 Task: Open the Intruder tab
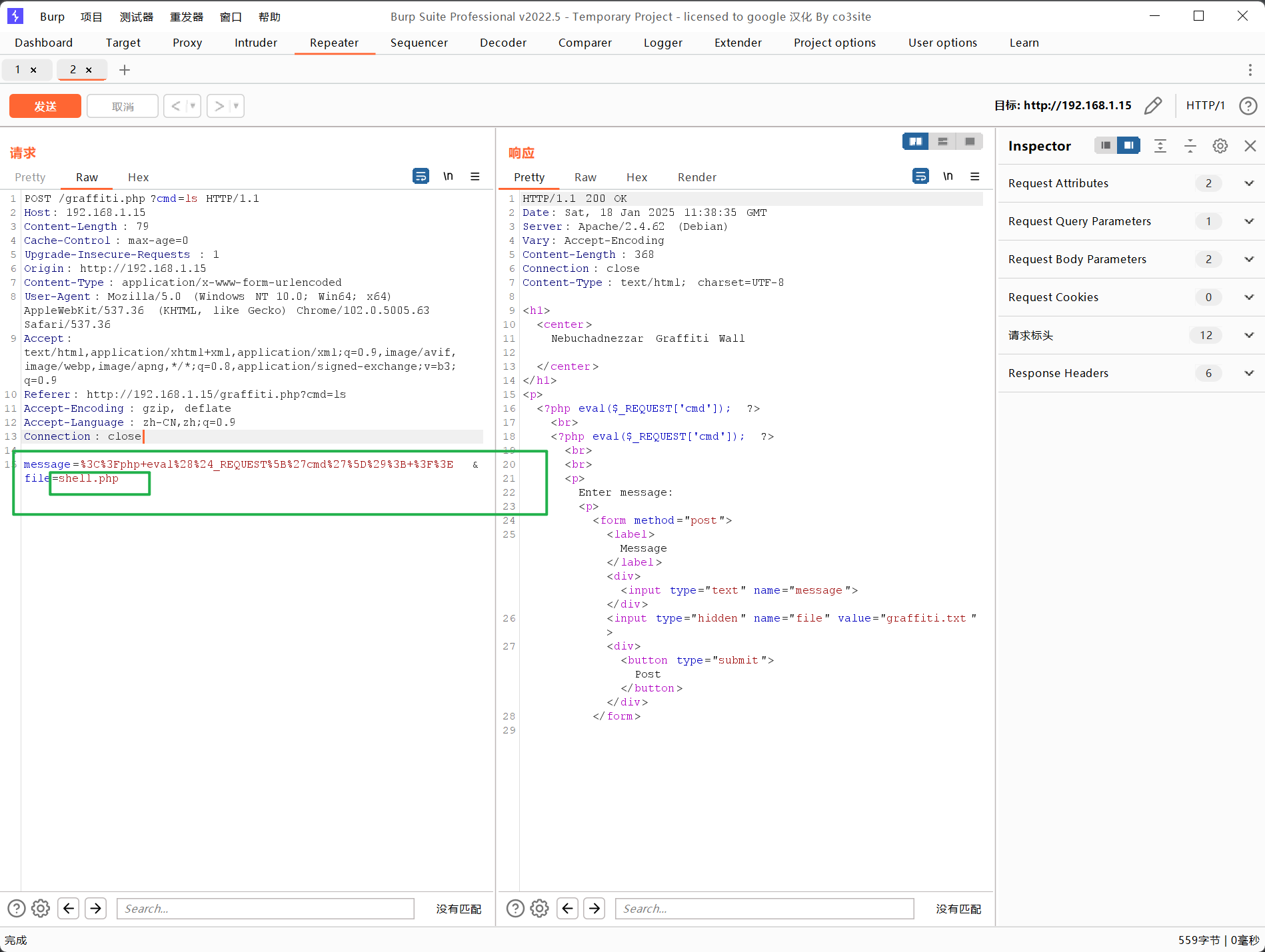256,43
